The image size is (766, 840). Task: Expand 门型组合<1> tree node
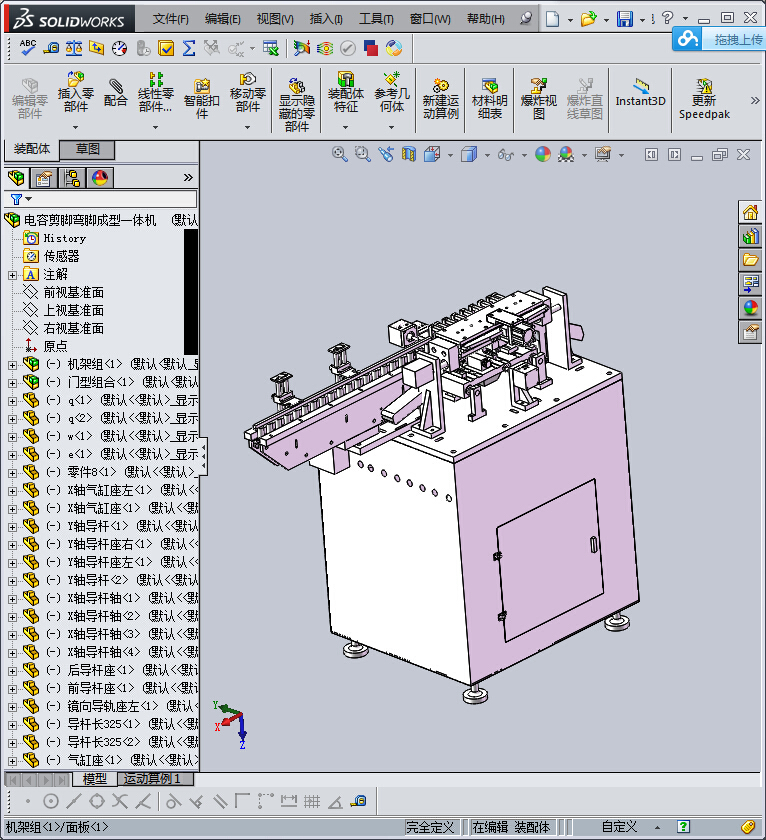pos(12,384)
